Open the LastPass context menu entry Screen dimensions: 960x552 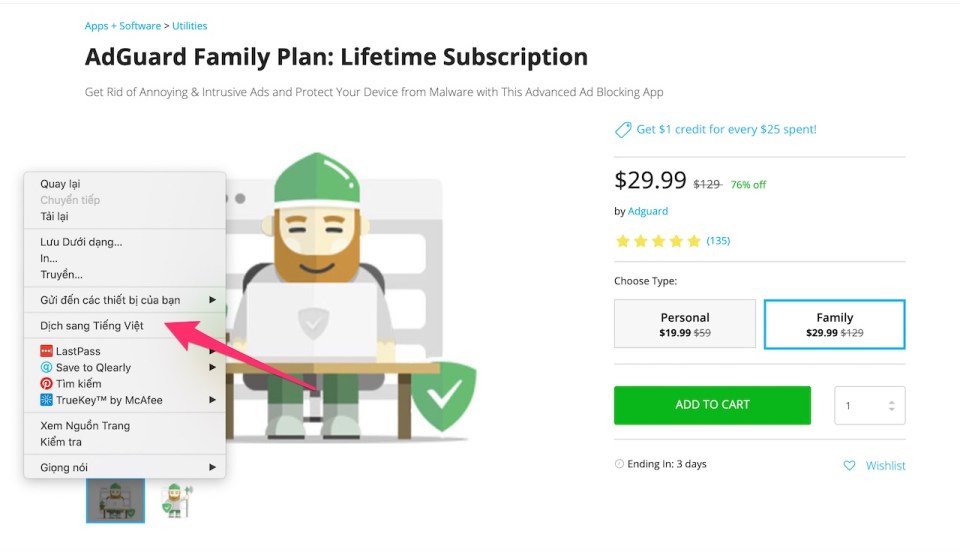78,351
